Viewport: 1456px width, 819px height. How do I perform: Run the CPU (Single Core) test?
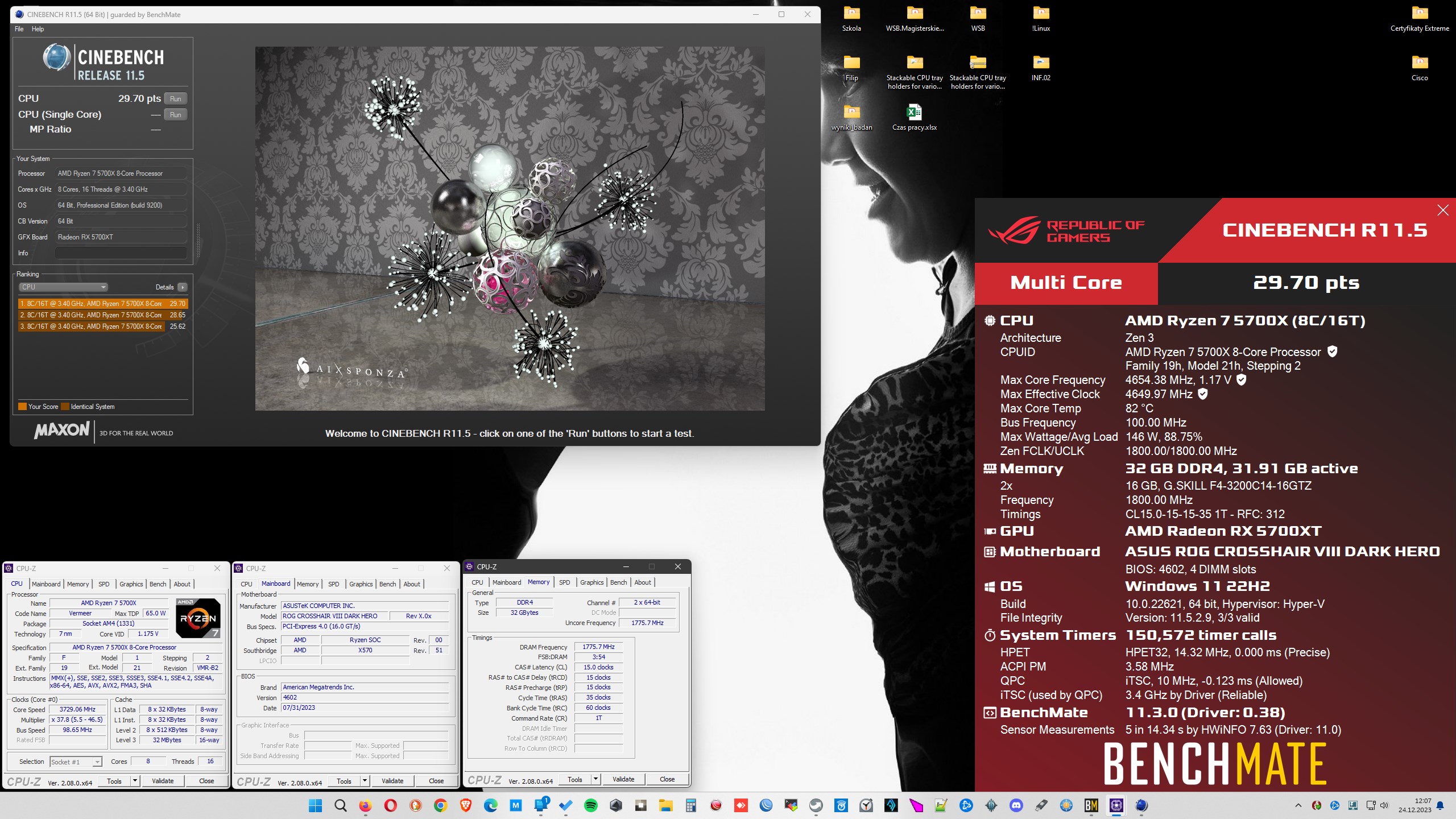pyautogui.click(x=175, y=114)
